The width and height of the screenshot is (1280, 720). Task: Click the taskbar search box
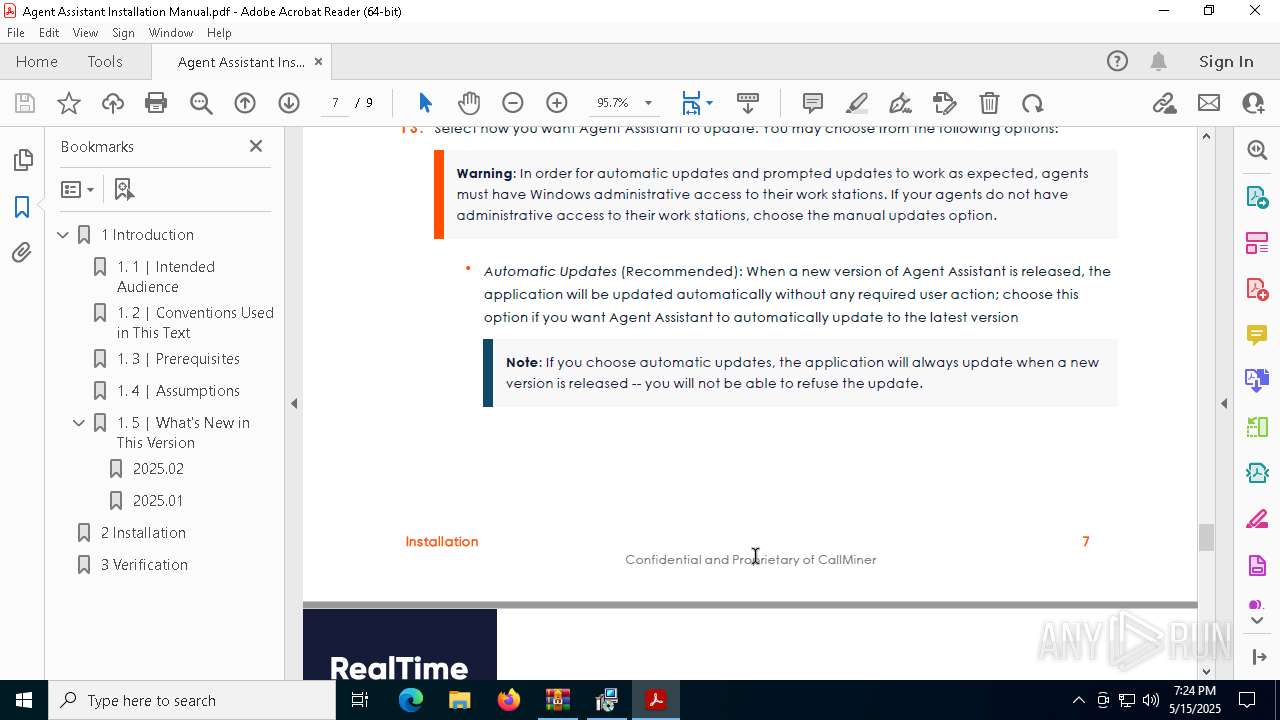click(192, 700)
